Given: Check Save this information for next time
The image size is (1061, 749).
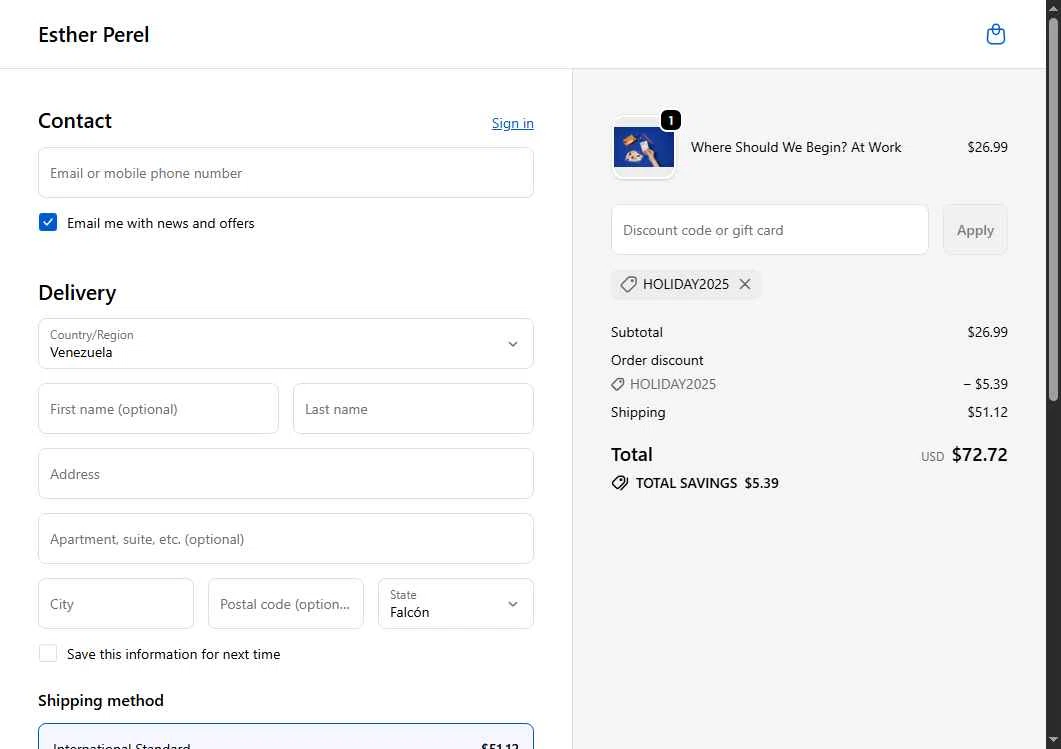Looking at the screenshot, I should (x=48, y=654).
